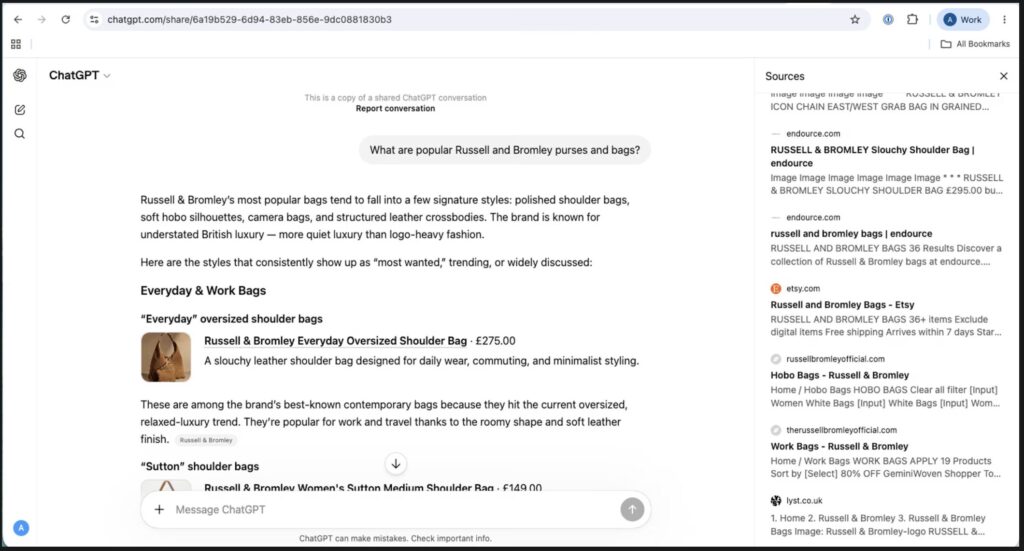
Task: Reload the page with the refresh icon
Action: click(65, 20)
